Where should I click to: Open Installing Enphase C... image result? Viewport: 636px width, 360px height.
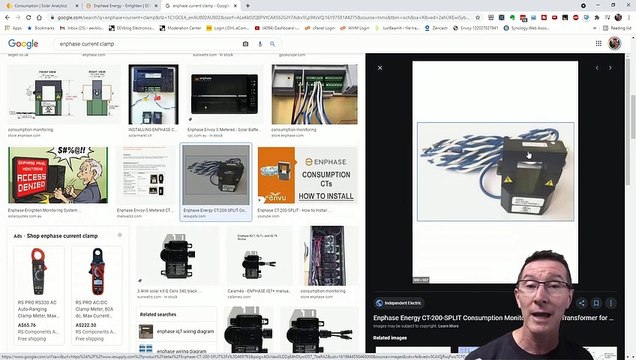(x=153, y=94)
